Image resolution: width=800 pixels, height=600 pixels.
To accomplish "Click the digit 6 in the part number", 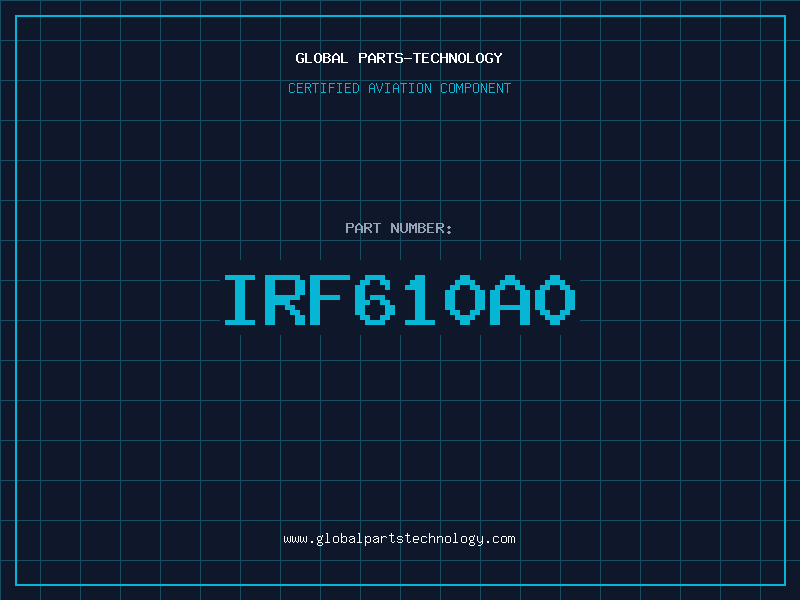I will coord(377,300).
